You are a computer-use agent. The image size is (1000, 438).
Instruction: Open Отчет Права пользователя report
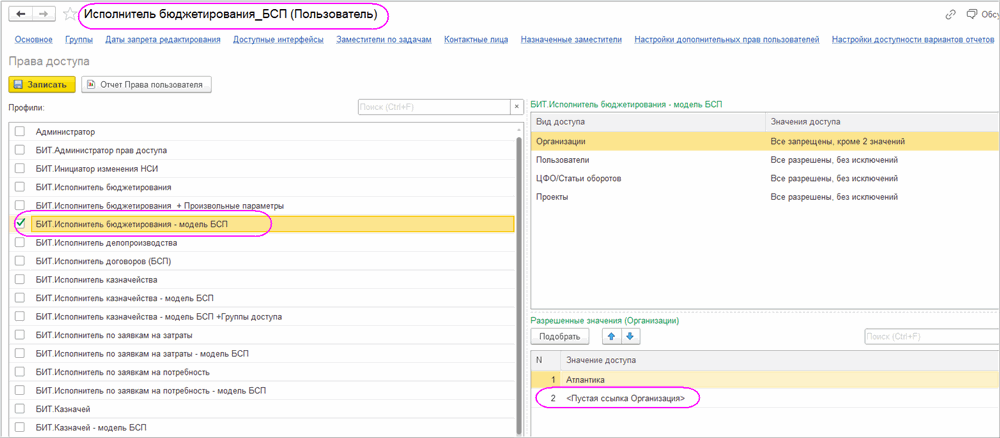[146, 85]
